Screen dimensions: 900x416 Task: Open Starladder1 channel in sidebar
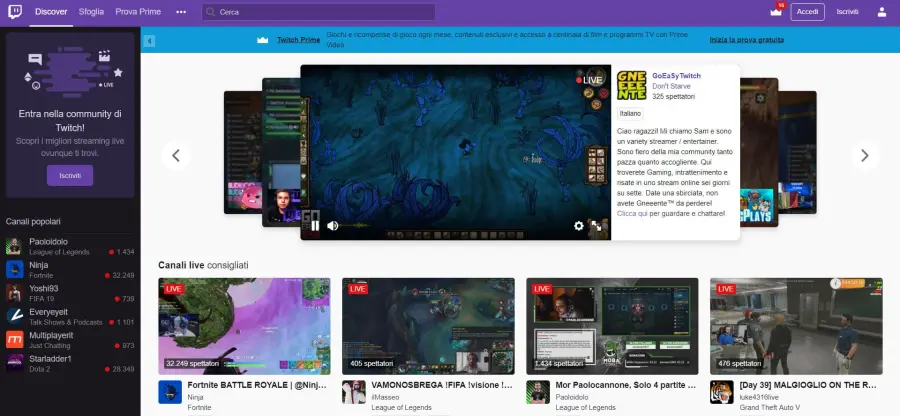(x=70, y=363)
